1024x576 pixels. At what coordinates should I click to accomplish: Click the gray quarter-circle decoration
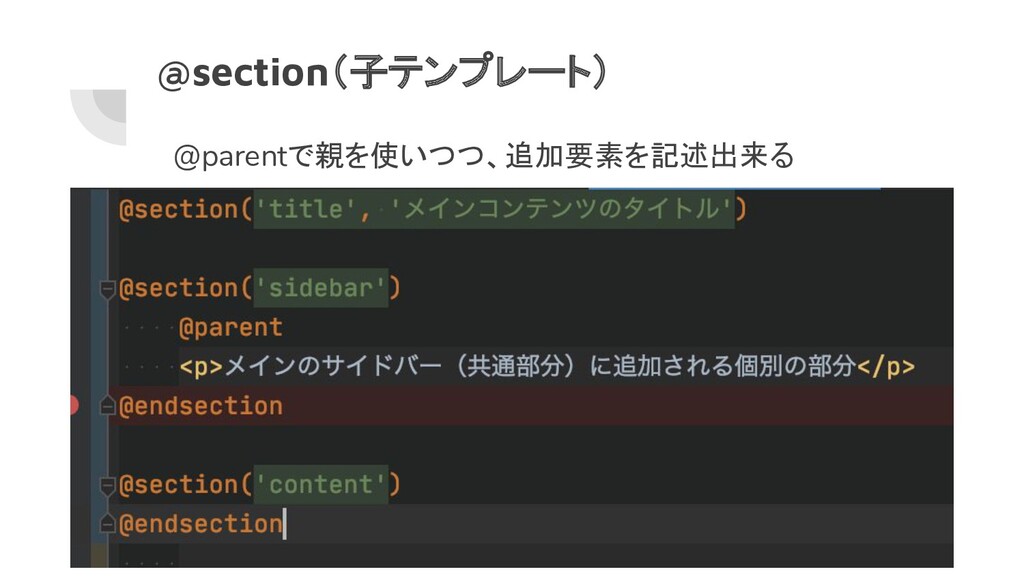tap(98, 117)
